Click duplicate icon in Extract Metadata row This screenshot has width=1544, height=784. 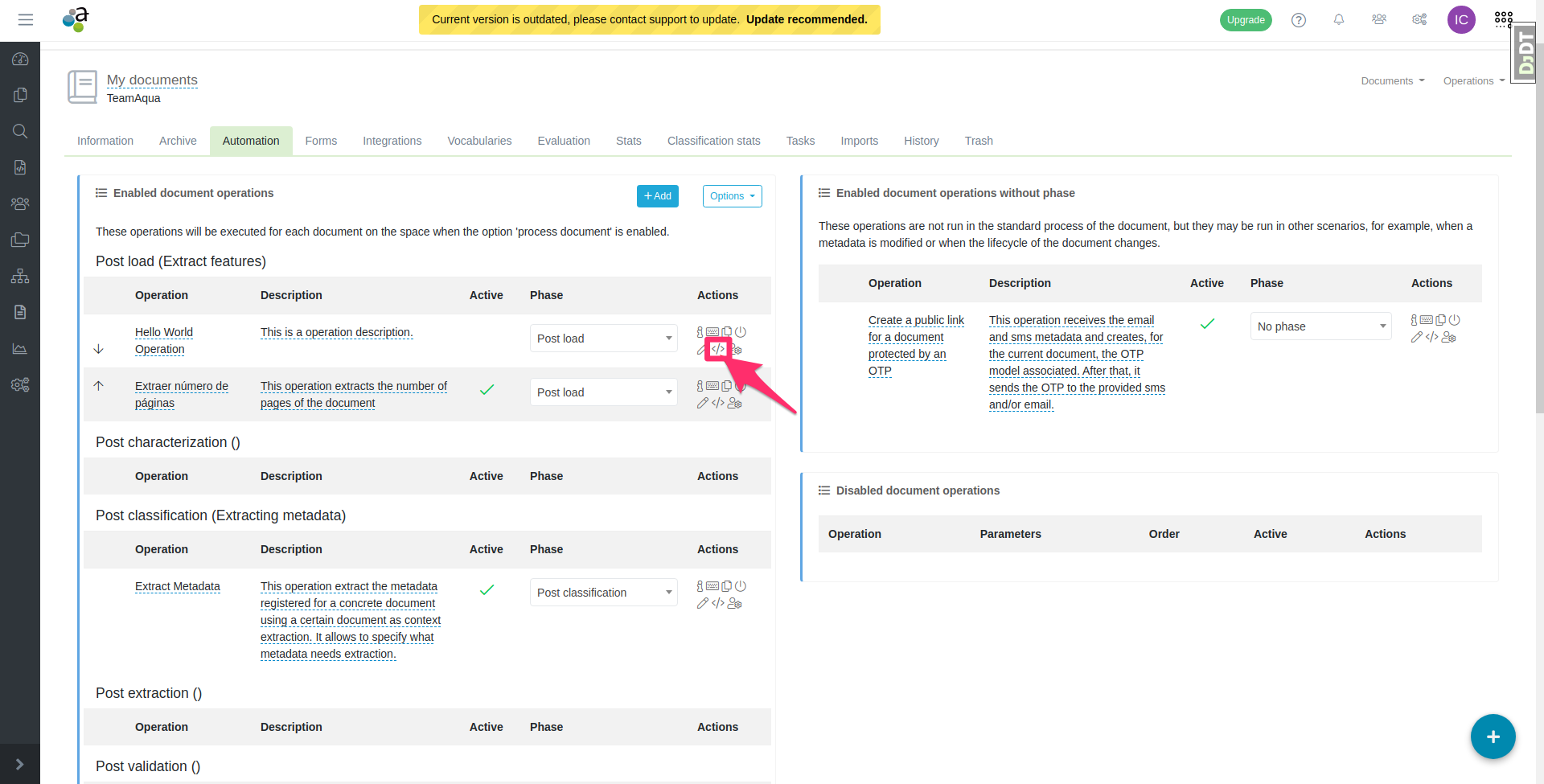[727, 586]
